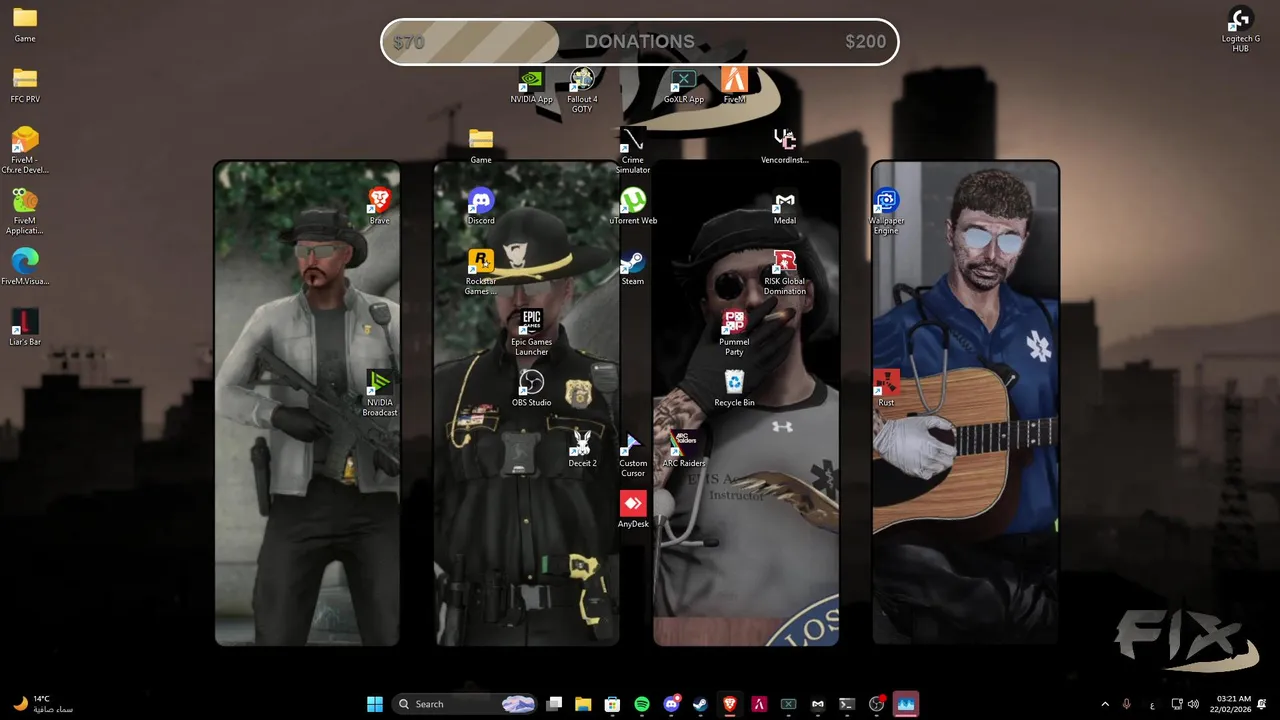
Task: Select the Discord desktop shortcut
Action: [x=481, y=207]
